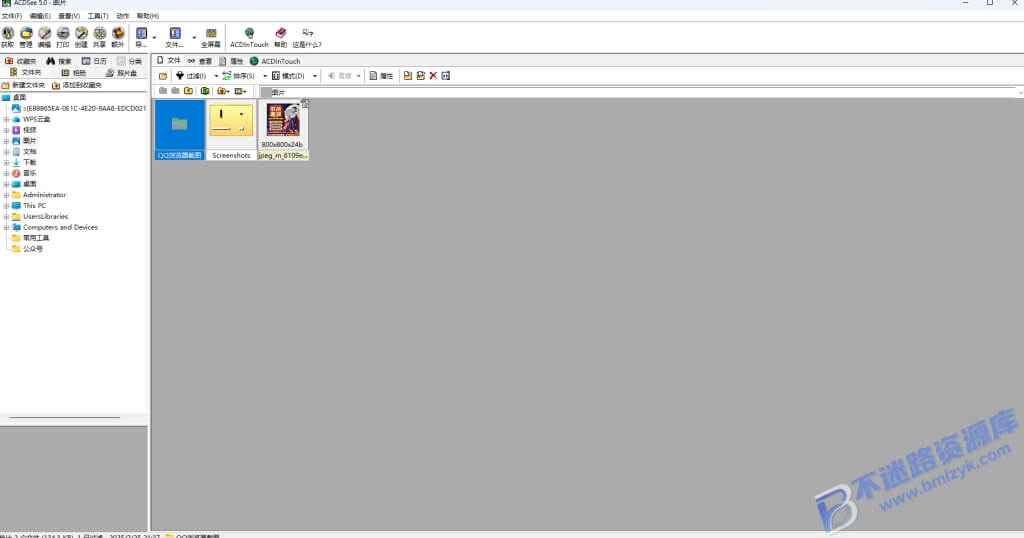
Task: Expand the This PC tree node
Action: [x=7, y=206]
